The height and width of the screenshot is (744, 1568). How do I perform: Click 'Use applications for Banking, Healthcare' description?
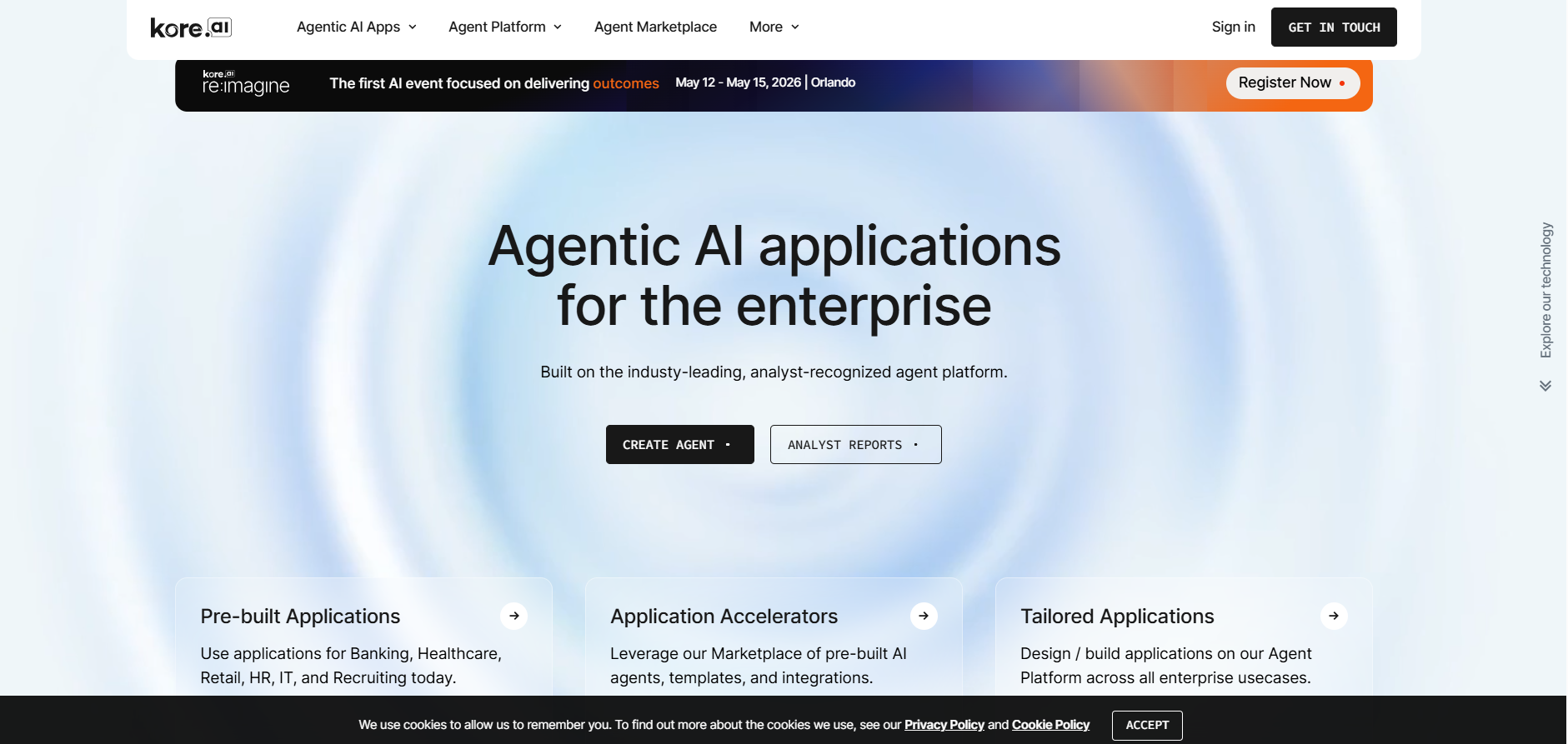click(351, 666)
